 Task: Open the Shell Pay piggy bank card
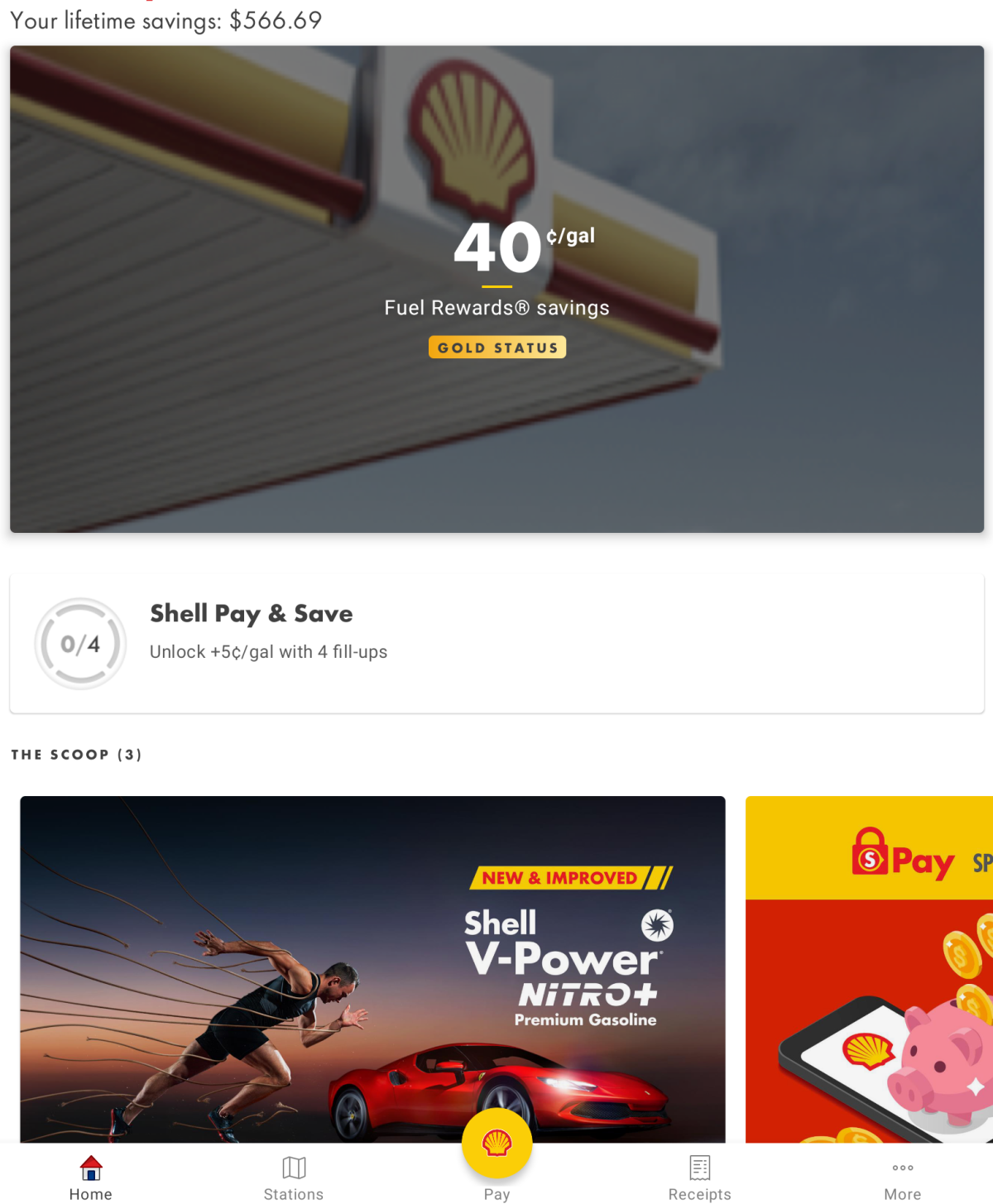point(869,969)
